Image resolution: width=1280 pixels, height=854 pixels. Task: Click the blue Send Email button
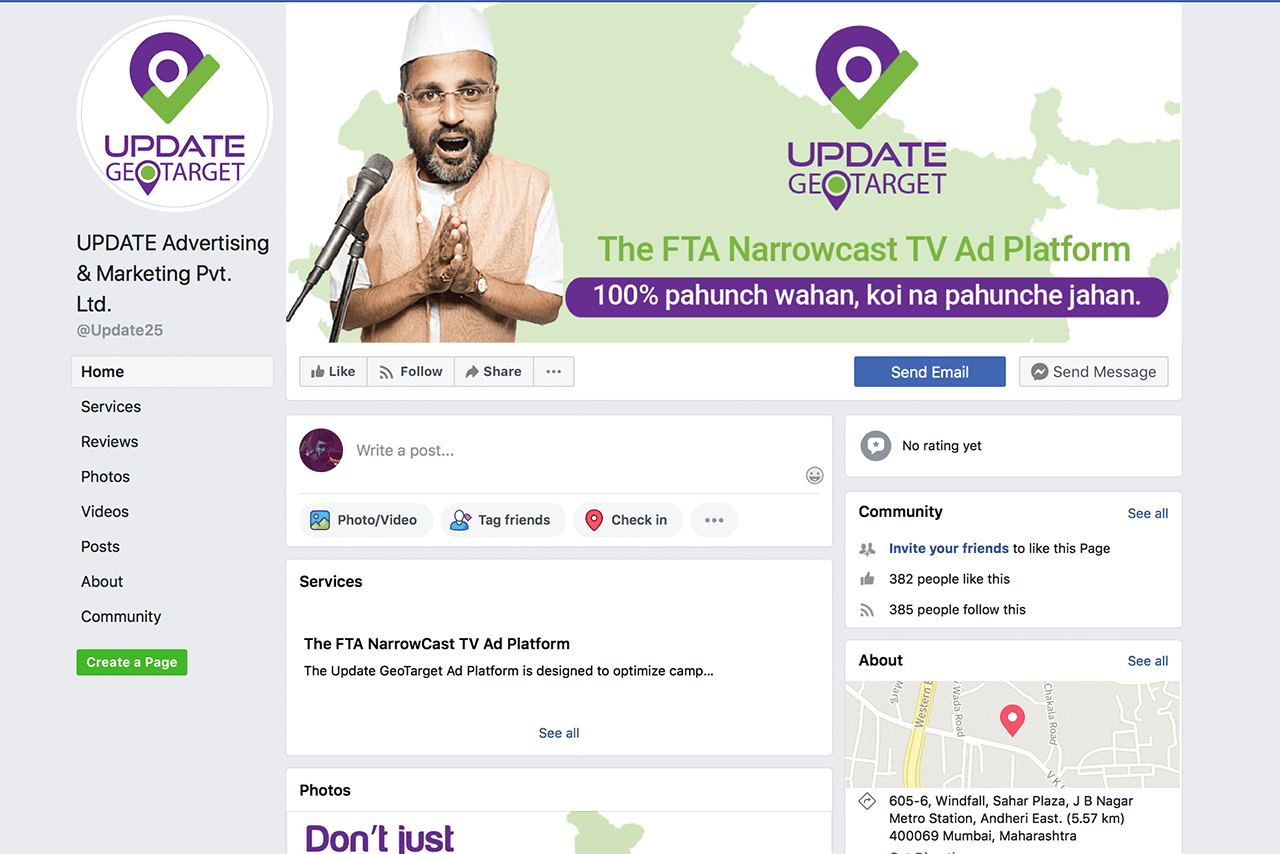tap(930, 371)
